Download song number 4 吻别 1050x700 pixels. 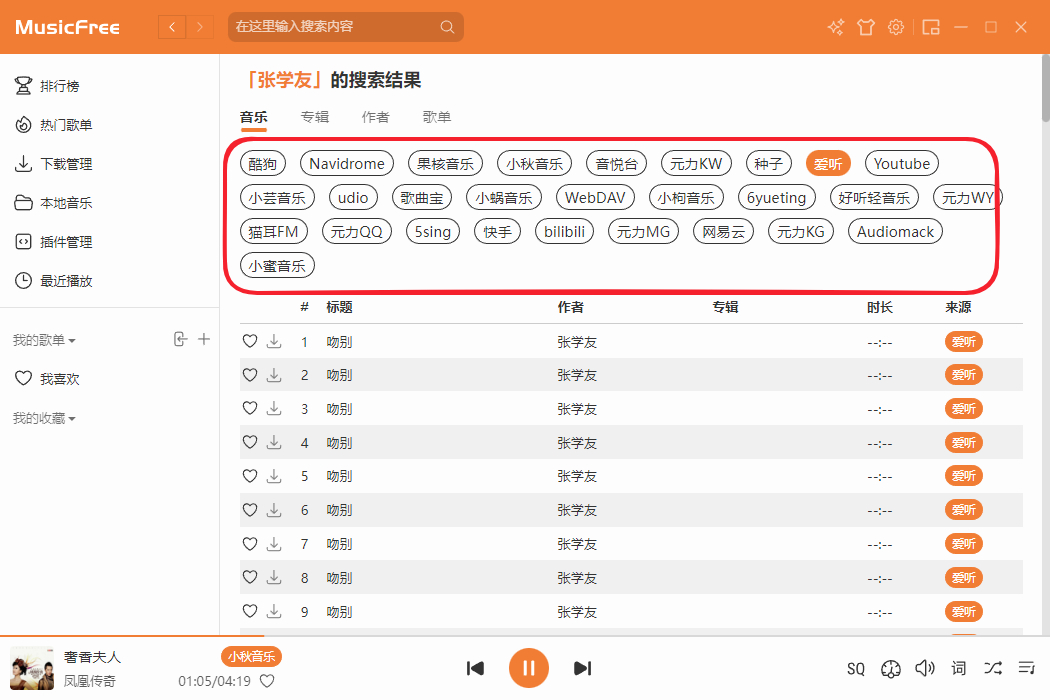(x=274, y=442)
